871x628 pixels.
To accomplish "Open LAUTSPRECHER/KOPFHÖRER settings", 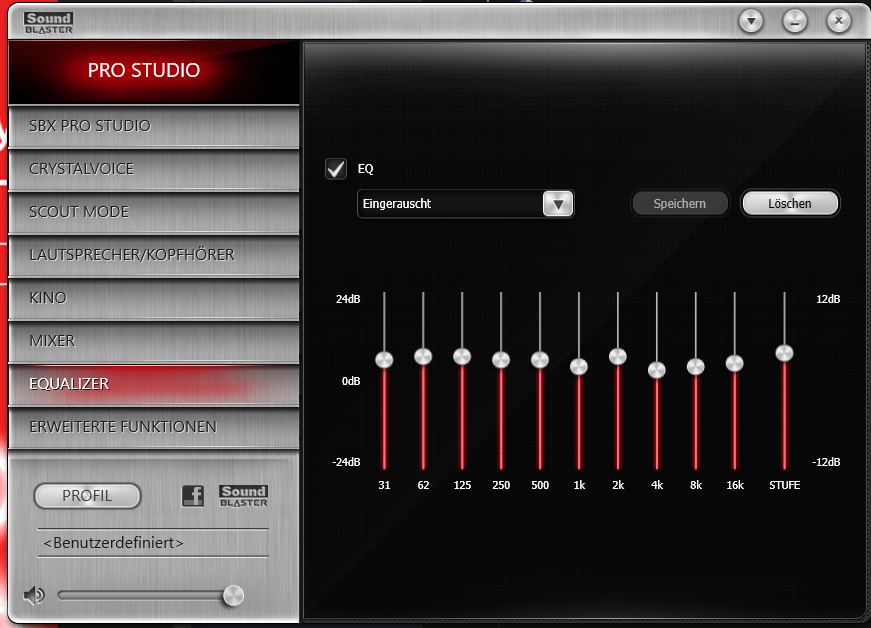I will (x=154, y=255).
